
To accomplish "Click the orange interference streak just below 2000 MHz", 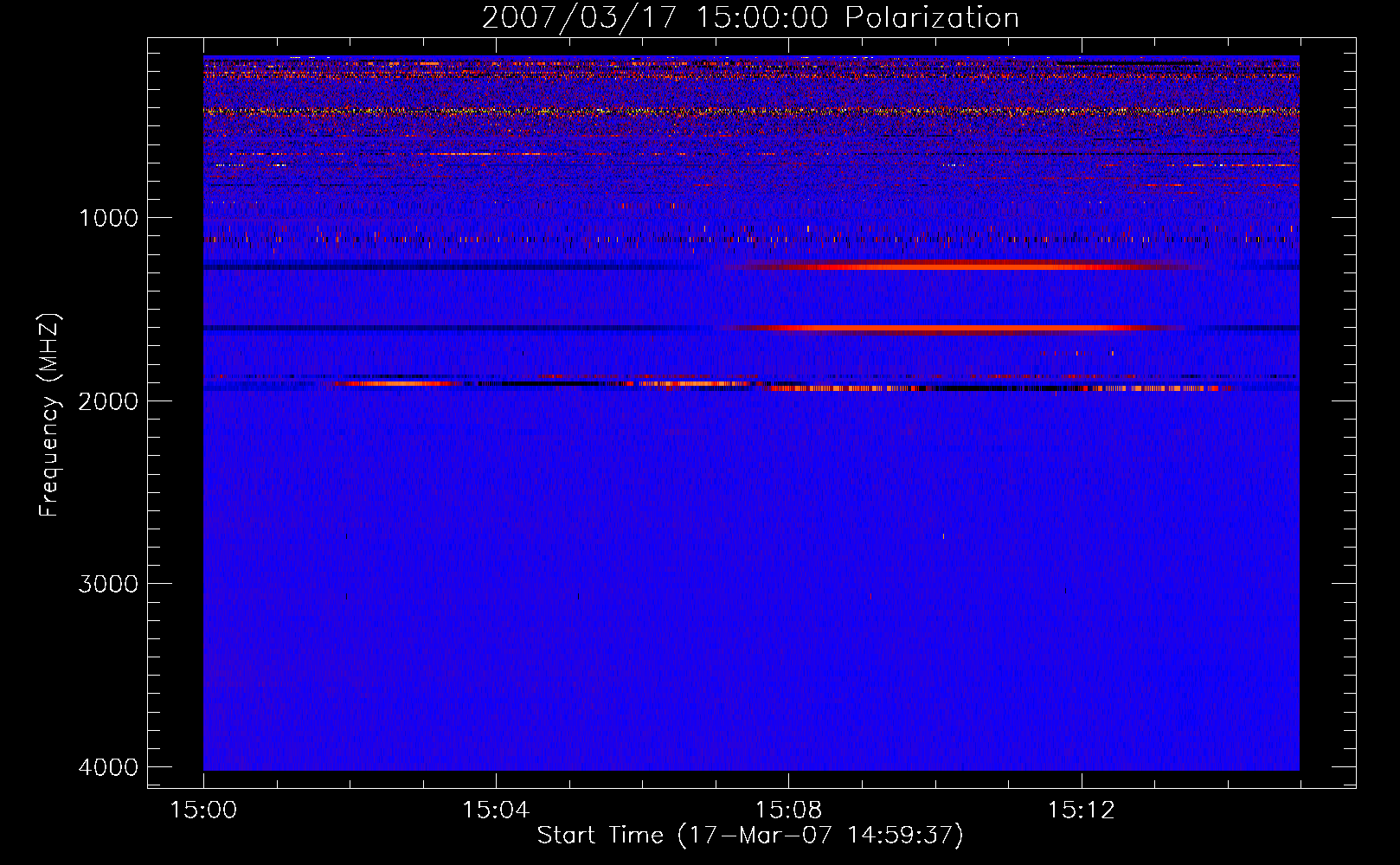I will click(x=995, y=388).
